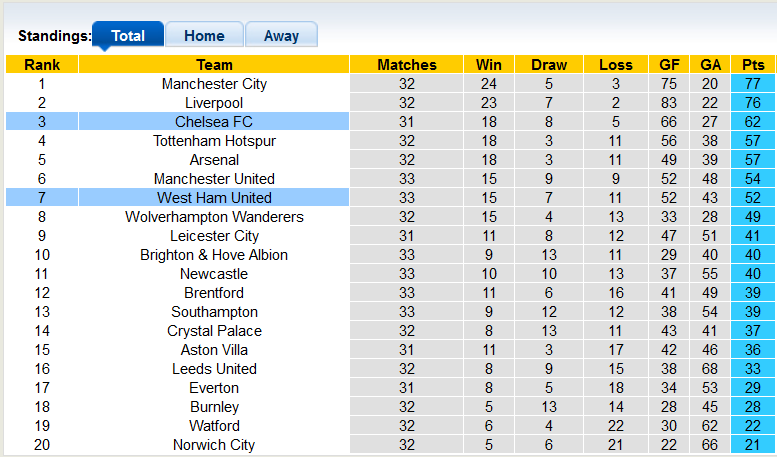This screenshot has width=777, height=457.
Task: Open the Total standings tab
Action: [128, 35]
